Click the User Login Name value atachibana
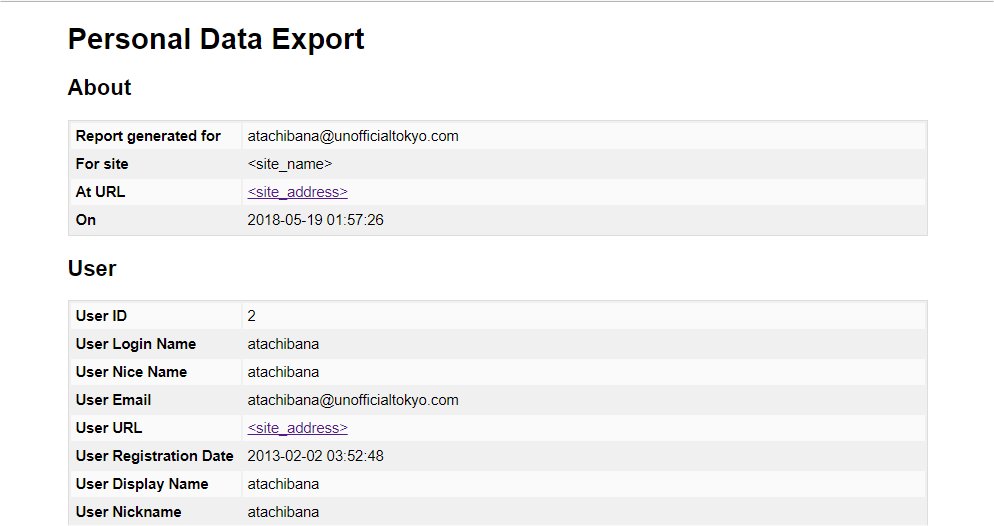The image size is (994, 526). pos(283,344)
